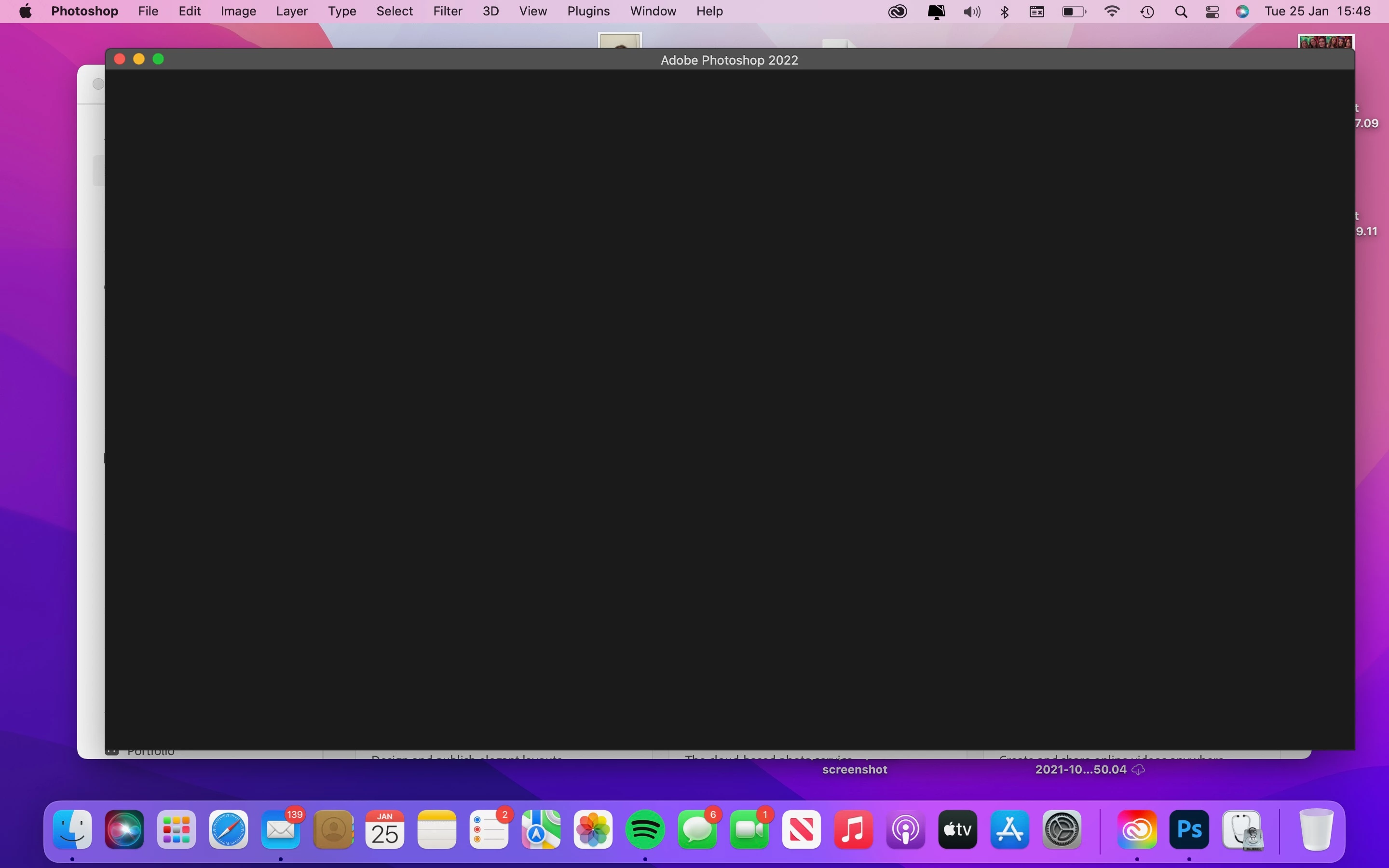Open Spotify in the Dock

point(645,829)
